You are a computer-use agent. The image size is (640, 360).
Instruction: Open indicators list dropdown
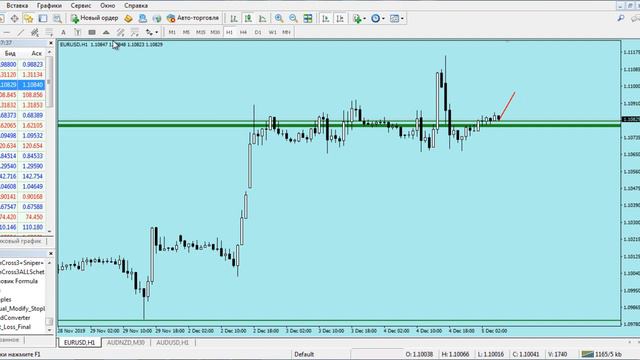pos(359,18)
